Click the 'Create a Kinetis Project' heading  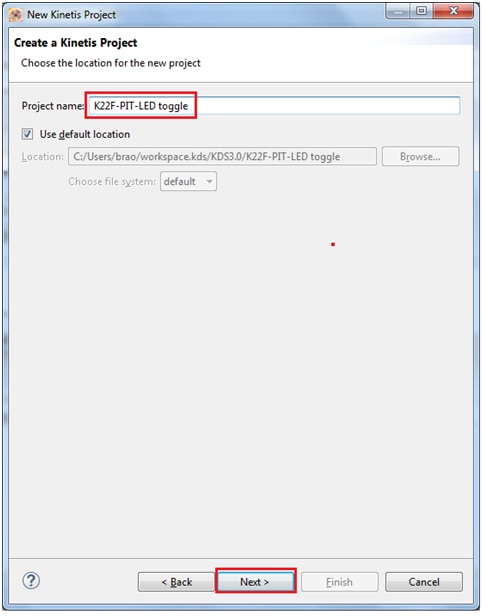click(75, 42)
